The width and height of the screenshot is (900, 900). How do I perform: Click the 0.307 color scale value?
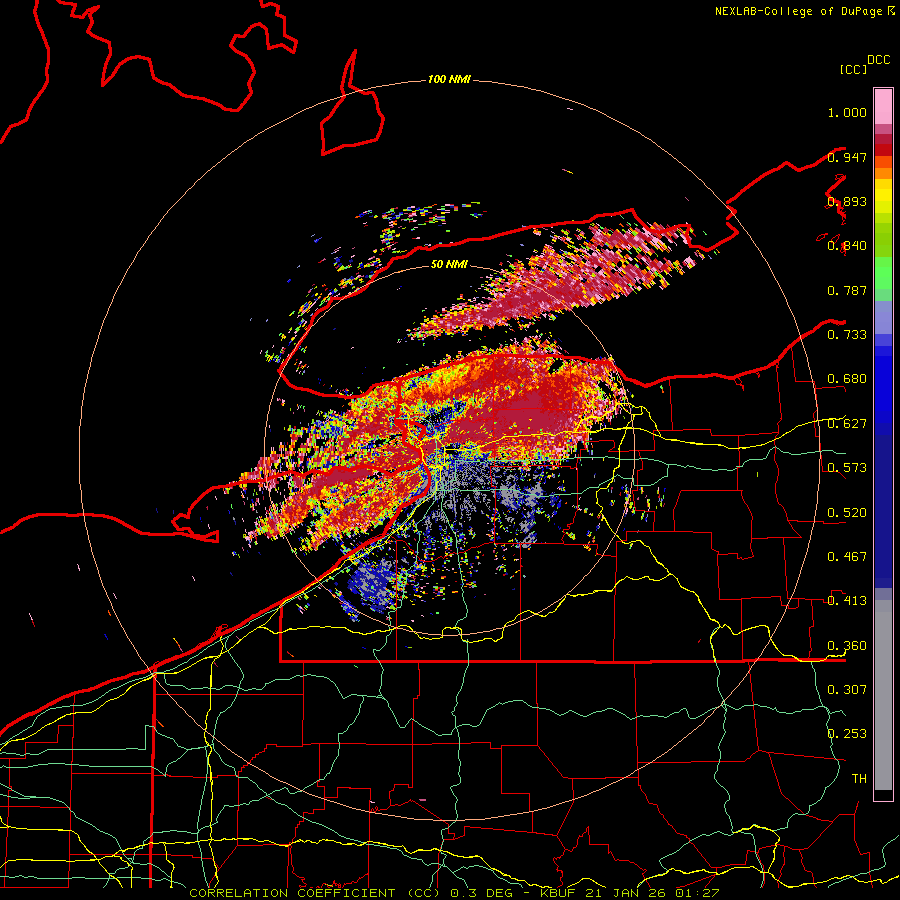pos(847,690)
